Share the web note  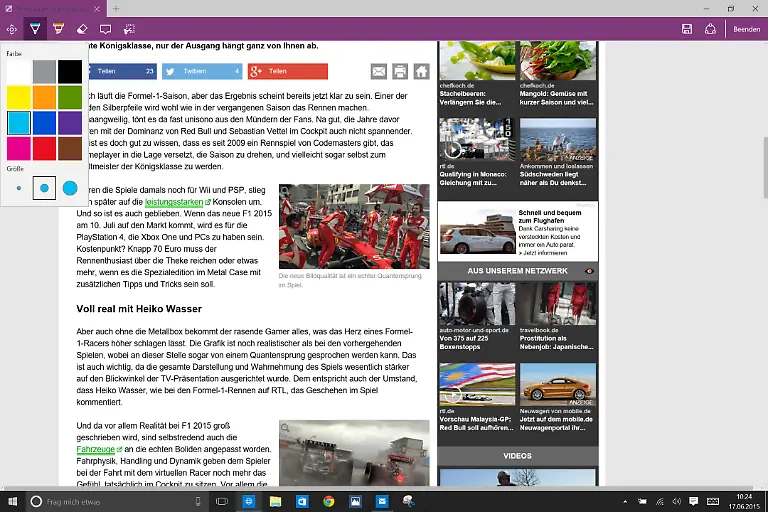712,29
